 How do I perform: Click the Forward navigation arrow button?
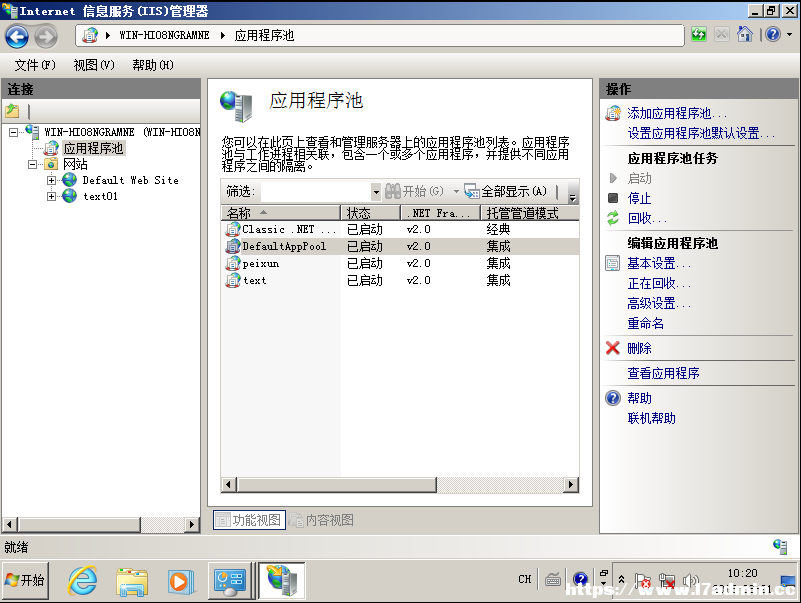click(46, 36)
